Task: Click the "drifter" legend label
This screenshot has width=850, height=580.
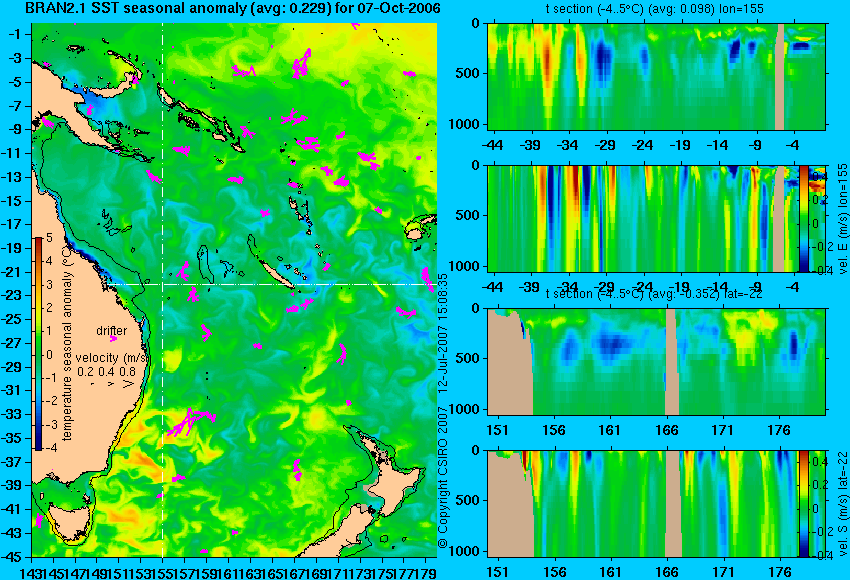Action: (112, 331)
